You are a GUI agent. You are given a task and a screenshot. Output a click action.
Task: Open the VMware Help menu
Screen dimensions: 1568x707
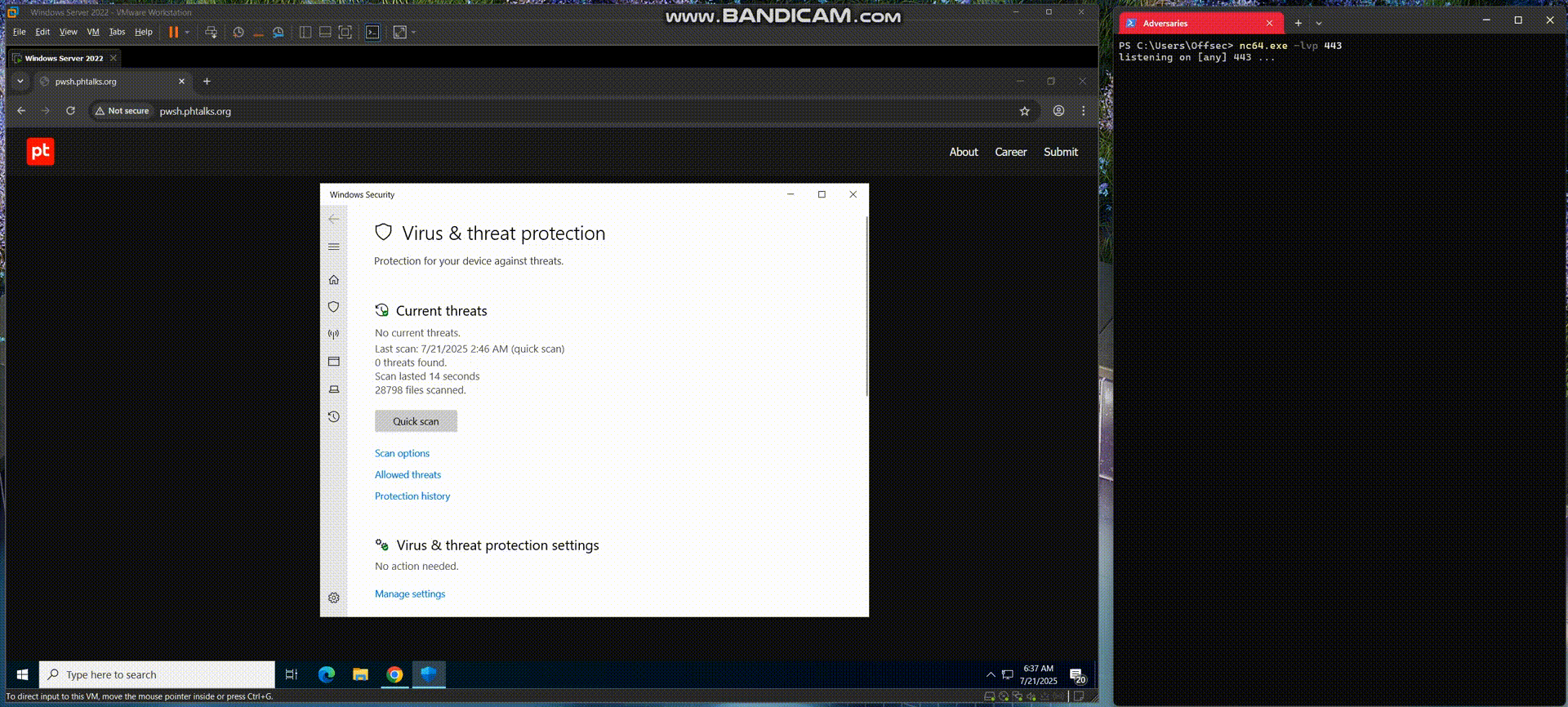point(144,32)
